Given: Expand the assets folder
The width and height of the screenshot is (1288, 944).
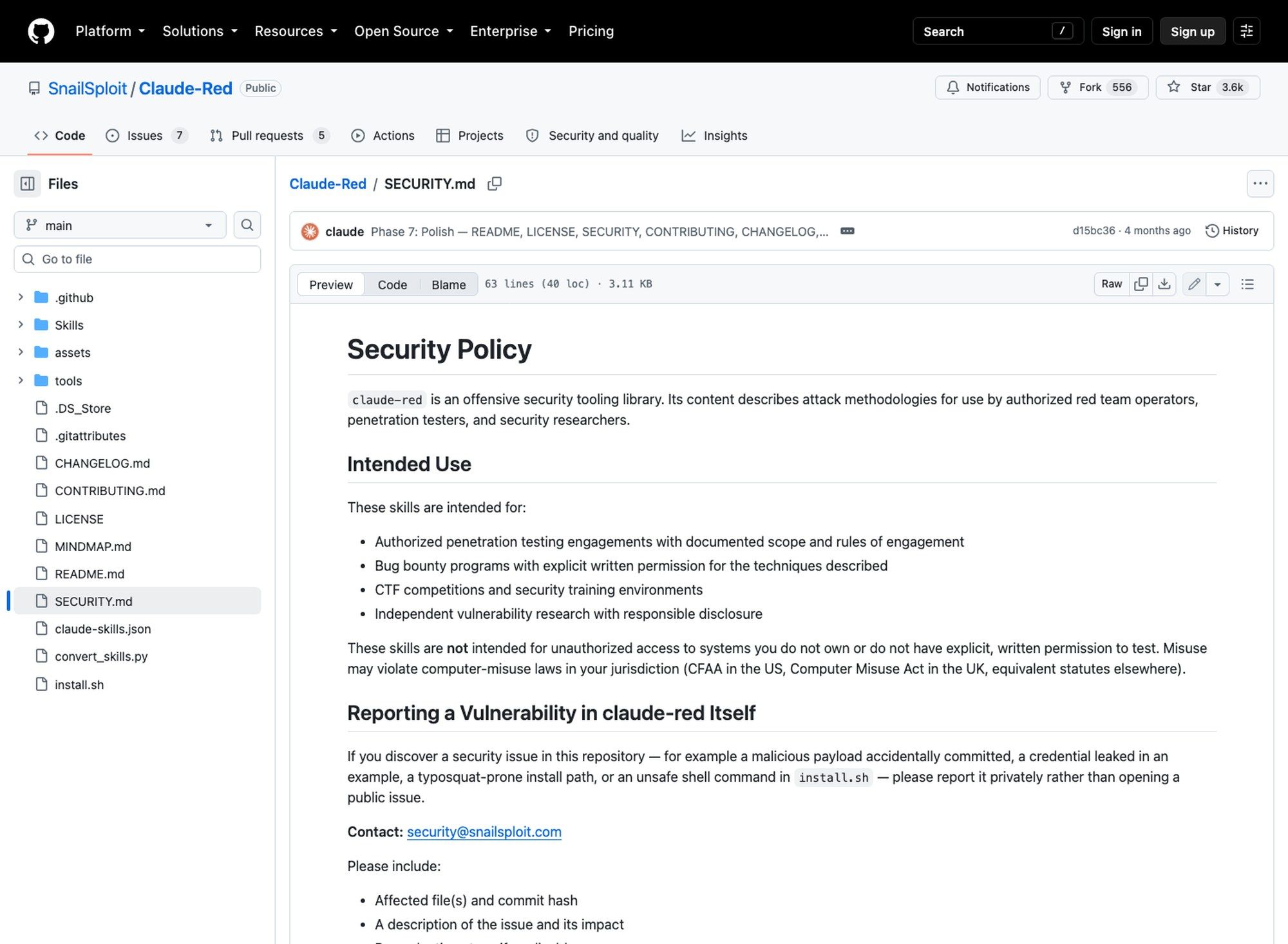Looking at the screenshot, I should [21, 352].
